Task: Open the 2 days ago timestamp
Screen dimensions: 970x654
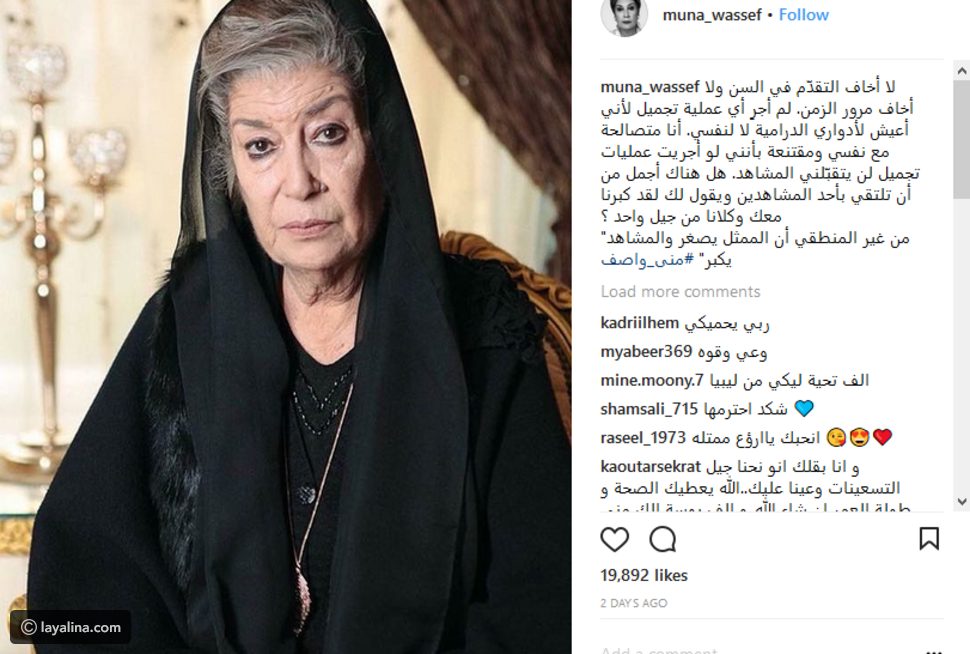Action: 633,603
